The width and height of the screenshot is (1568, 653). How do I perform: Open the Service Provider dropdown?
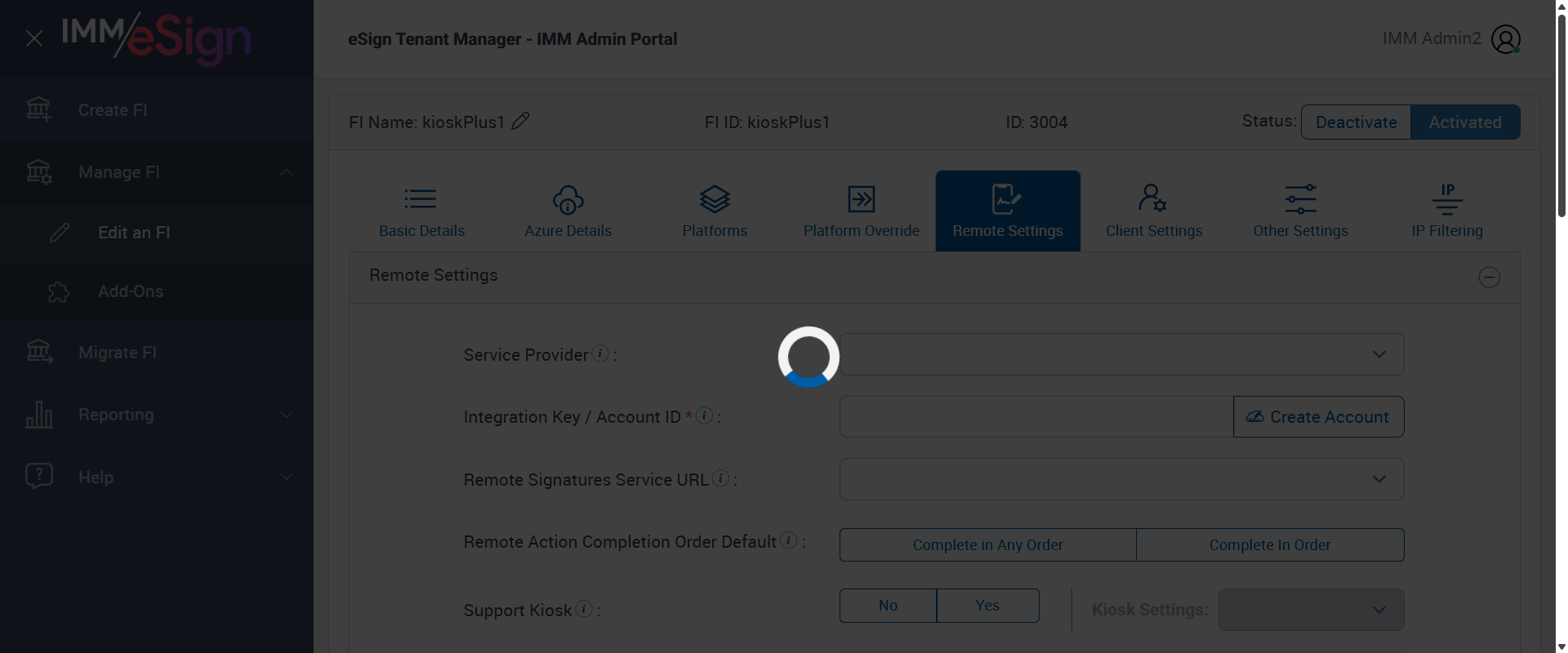(1121, 354)
